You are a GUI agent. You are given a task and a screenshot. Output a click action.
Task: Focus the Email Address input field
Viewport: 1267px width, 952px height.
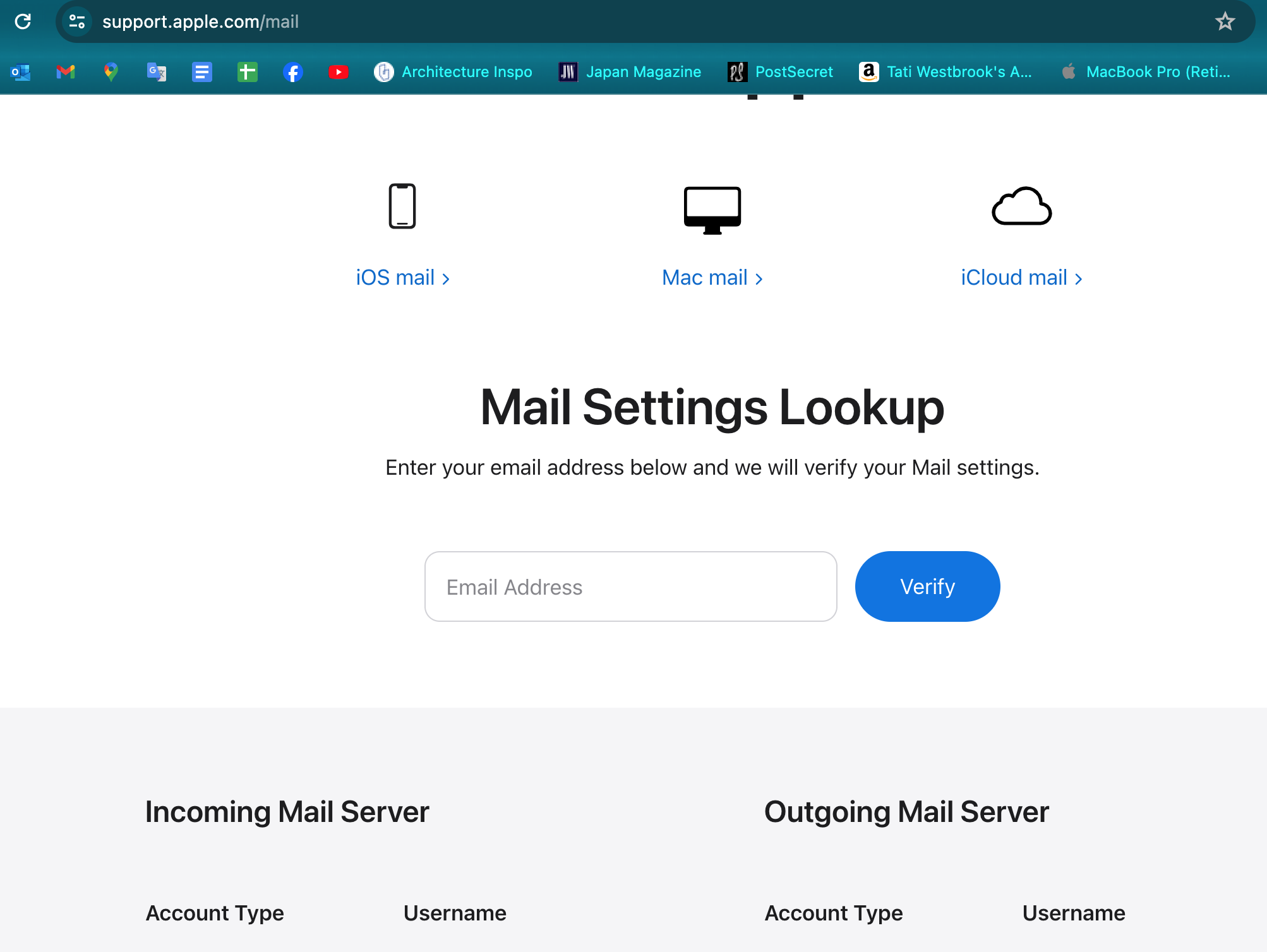pos(630,586)
